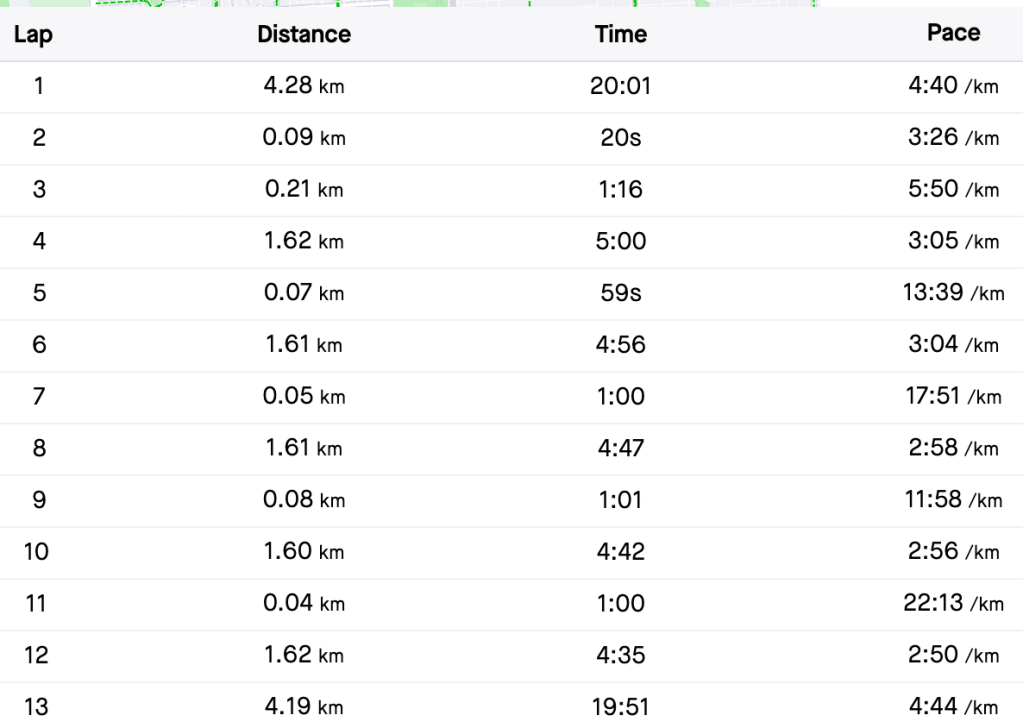The height and width of the screenshot is (728, 1023).
Task: Select the 4:56 time in lap 6
Action: (620, 345)
